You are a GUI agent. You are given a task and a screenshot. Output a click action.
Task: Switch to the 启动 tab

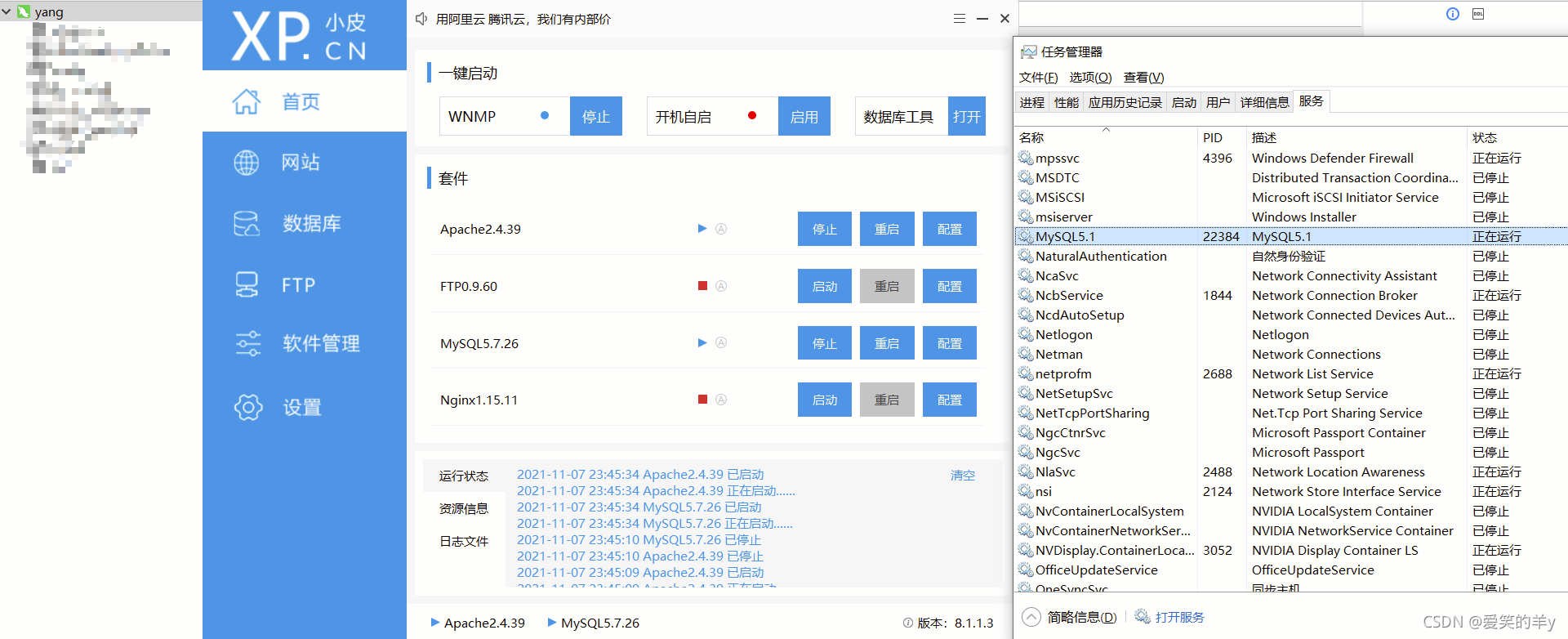[1184, 102]
